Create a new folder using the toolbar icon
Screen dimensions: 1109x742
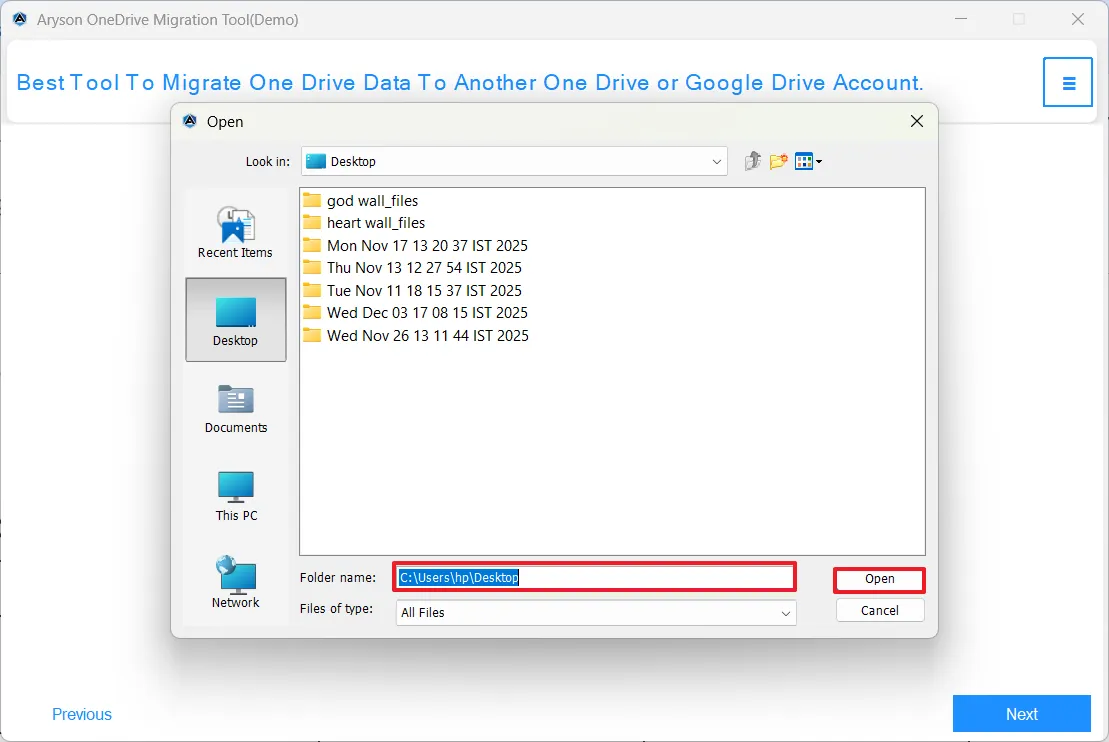pyautogui.click(x=779, y=161)
